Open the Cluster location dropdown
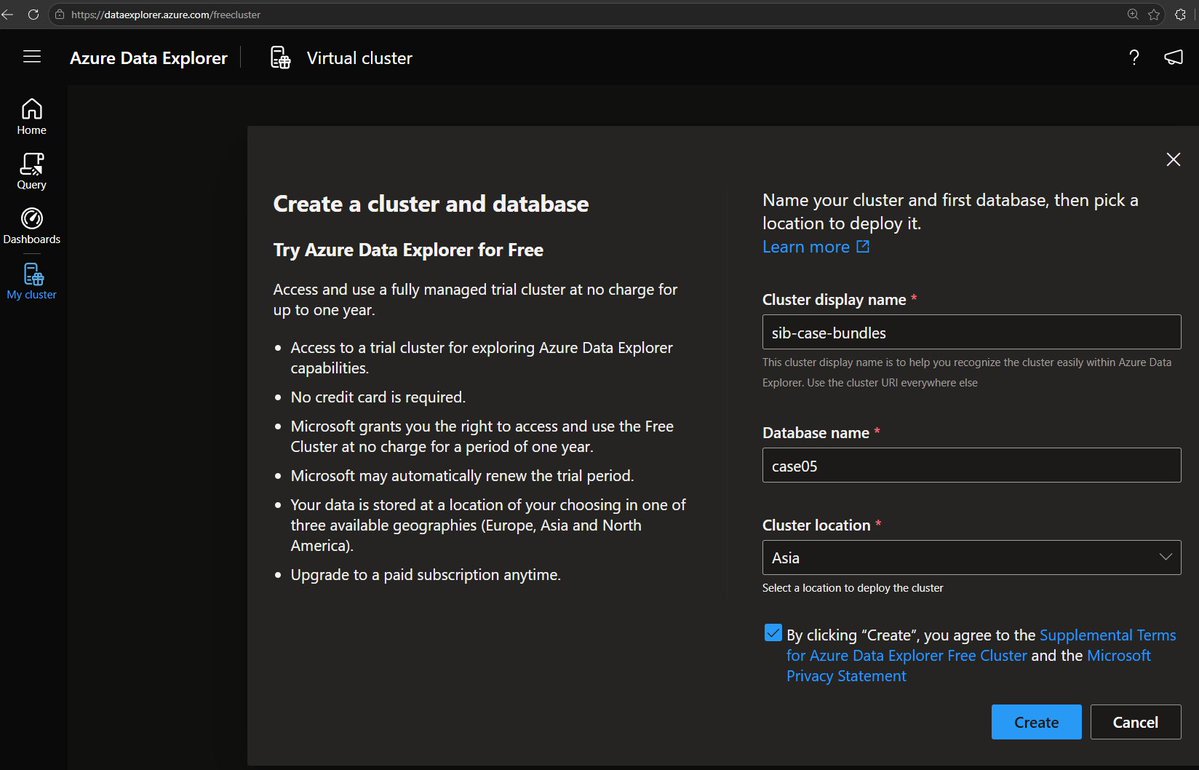1199x770 pixels. click(971, 557)
